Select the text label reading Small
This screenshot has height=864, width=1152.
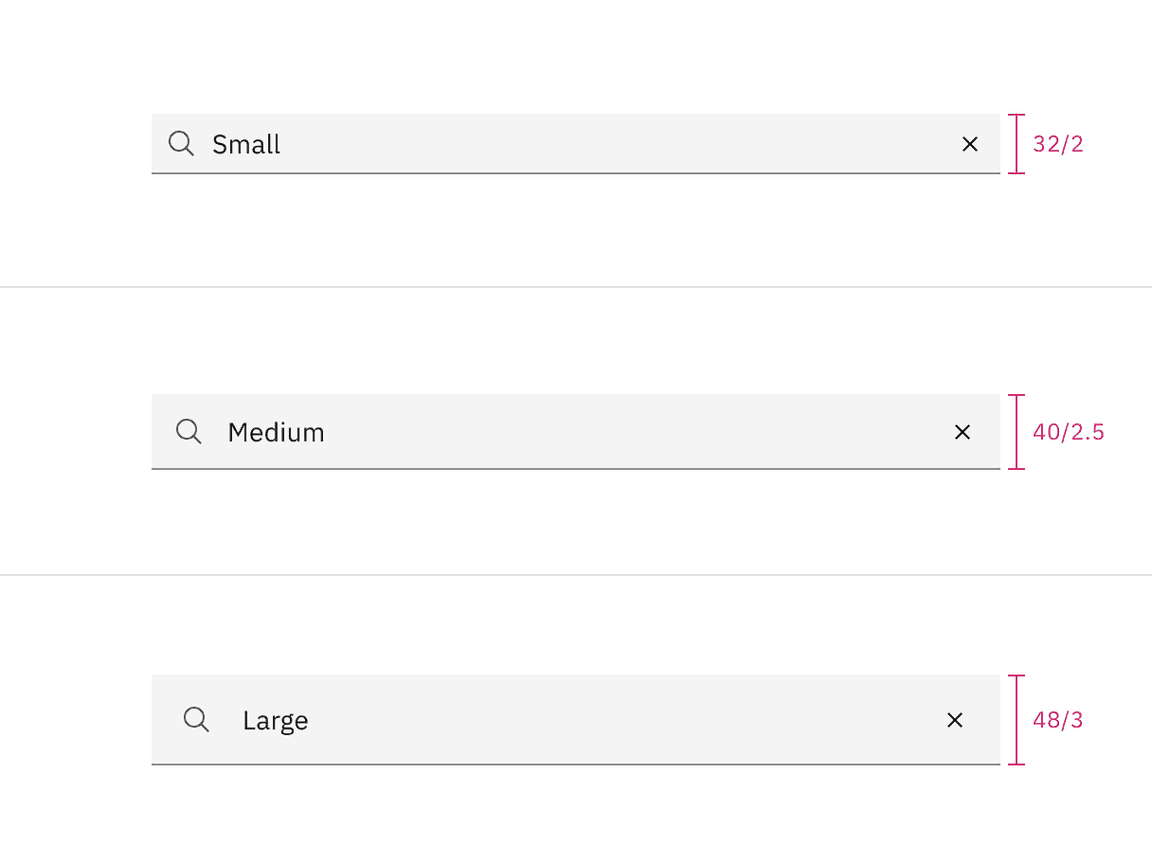[245, 144]
